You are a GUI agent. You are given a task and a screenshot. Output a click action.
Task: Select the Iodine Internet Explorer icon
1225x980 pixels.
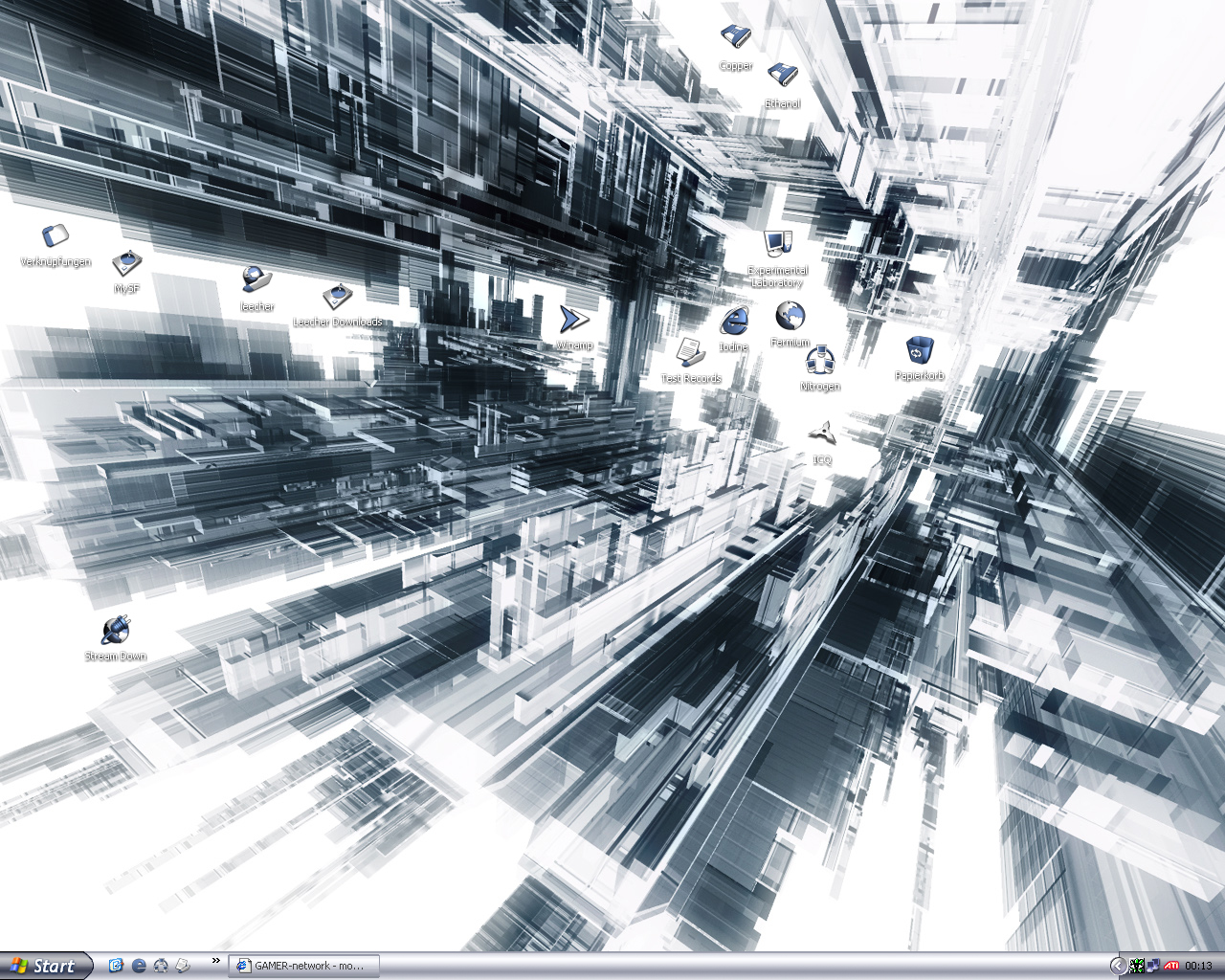[734, 321]
